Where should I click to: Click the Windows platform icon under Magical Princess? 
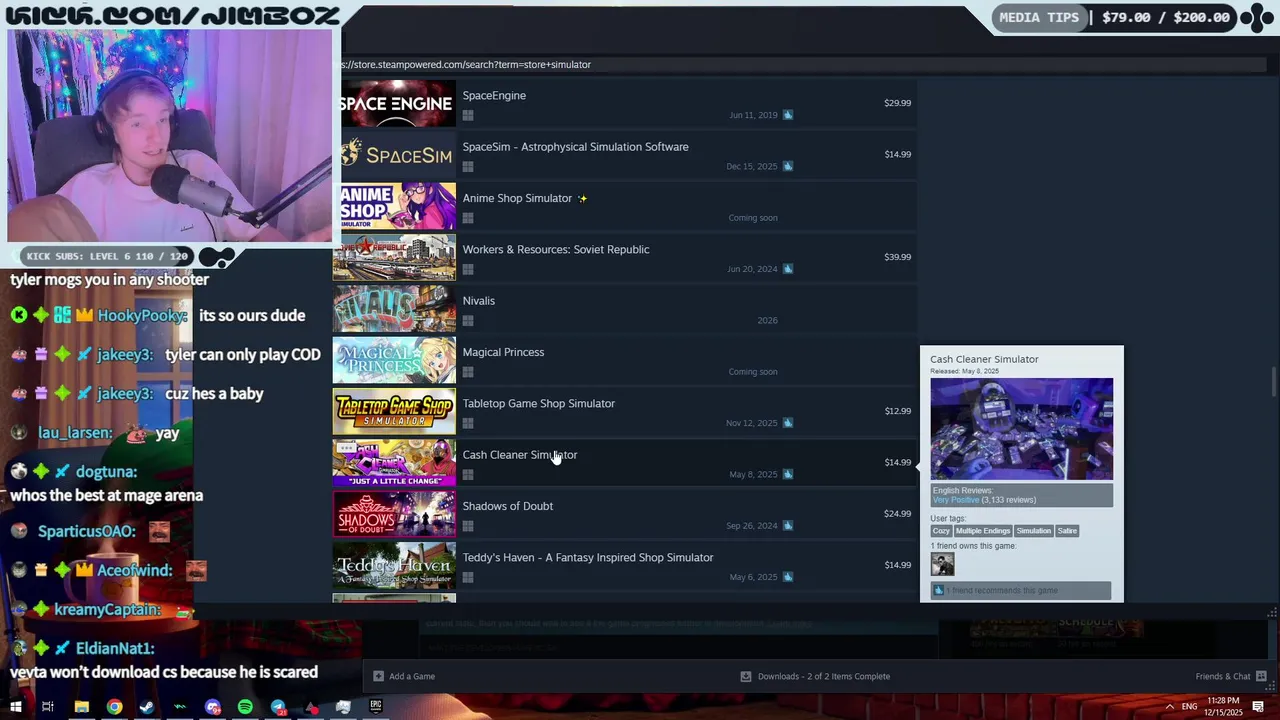point(468,372)
